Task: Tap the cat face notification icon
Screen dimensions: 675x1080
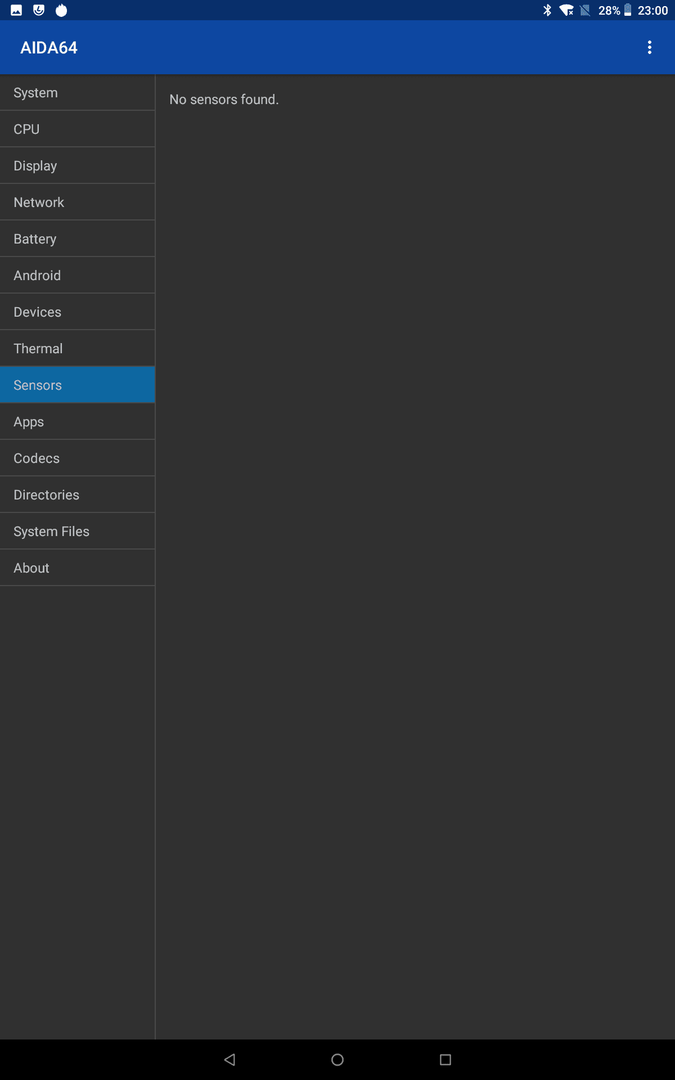Action: click(x=39, y=10)
